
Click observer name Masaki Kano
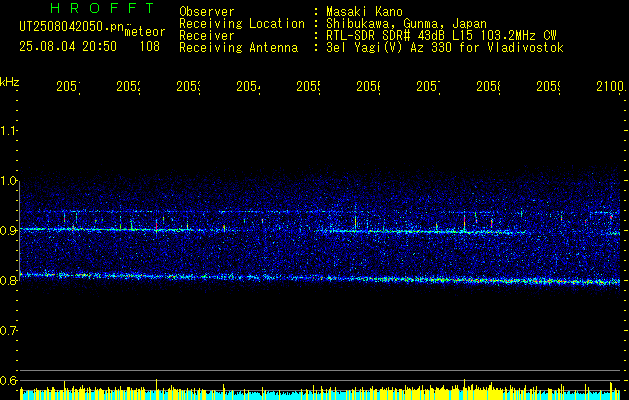[364, 12]
